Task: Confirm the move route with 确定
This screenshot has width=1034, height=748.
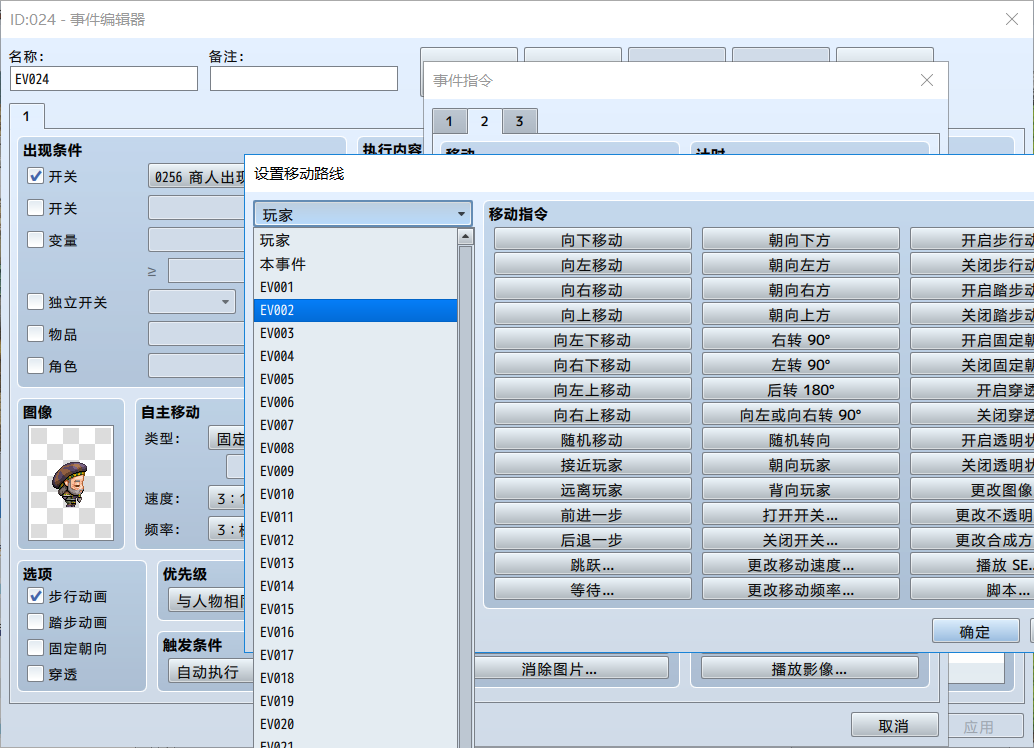Action: pyautogui.click(x=975, y=631)
